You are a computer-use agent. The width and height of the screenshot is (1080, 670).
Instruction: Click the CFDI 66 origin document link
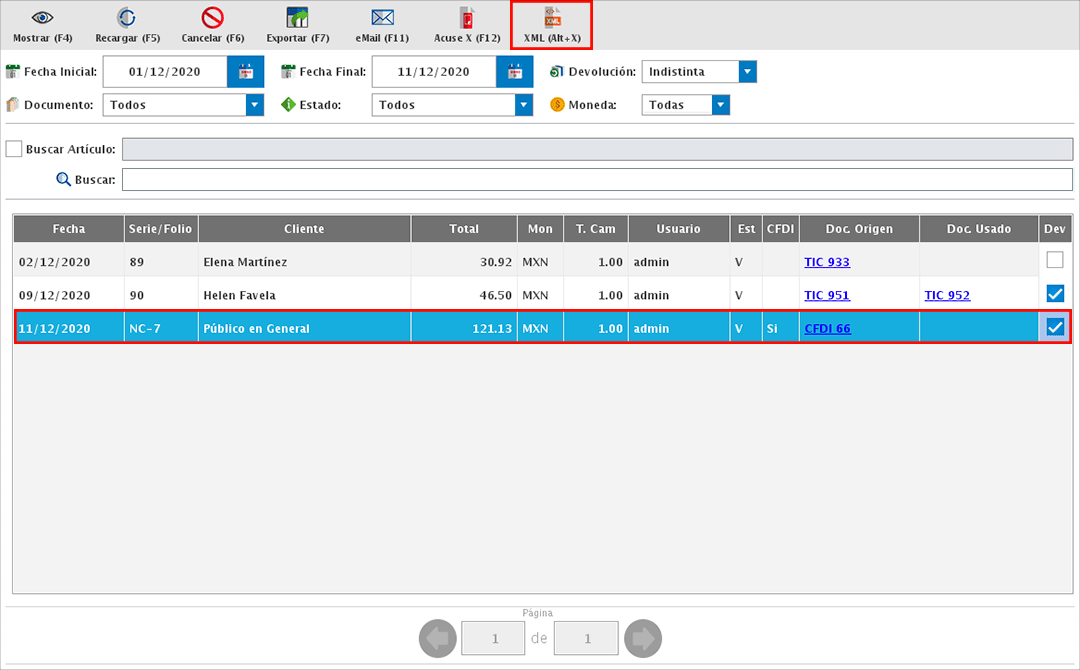[x=827, y=328]
